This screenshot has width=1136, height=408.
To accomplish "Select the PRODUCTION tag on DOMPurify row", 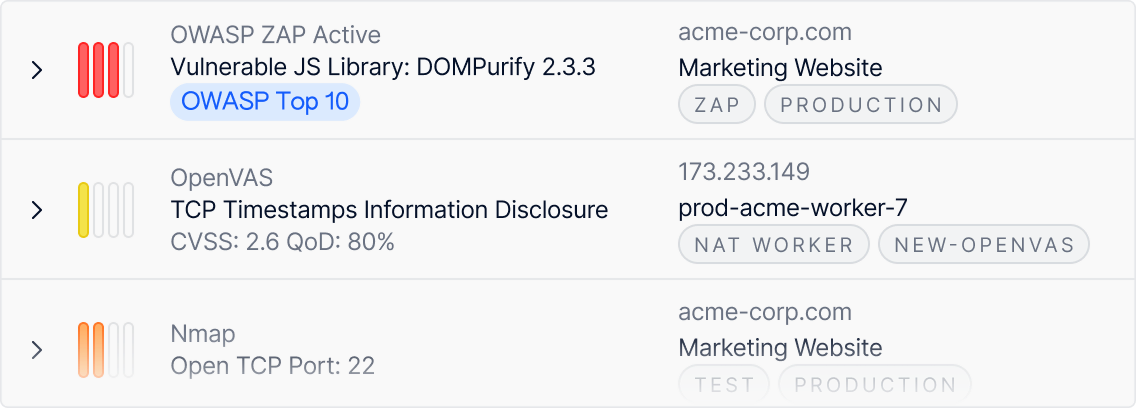I will pos(860,105).
